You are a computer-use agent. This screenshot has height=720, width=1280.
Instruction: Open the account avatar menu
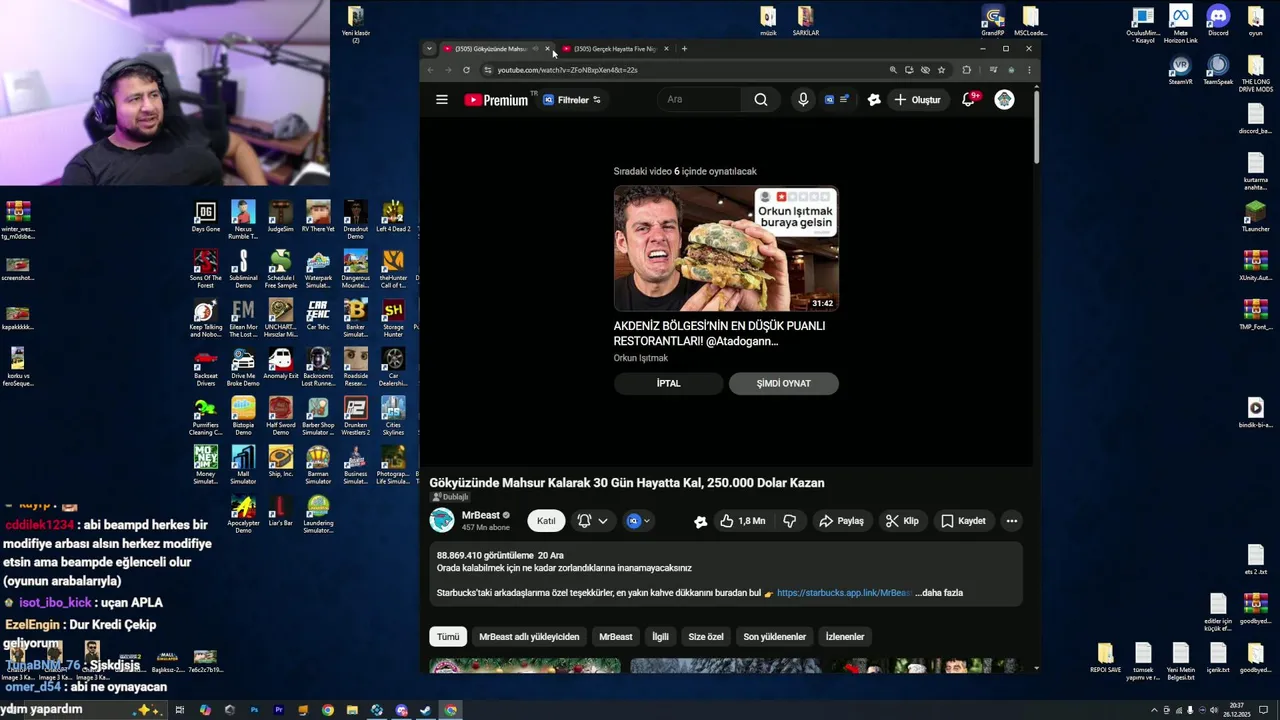1004,100
